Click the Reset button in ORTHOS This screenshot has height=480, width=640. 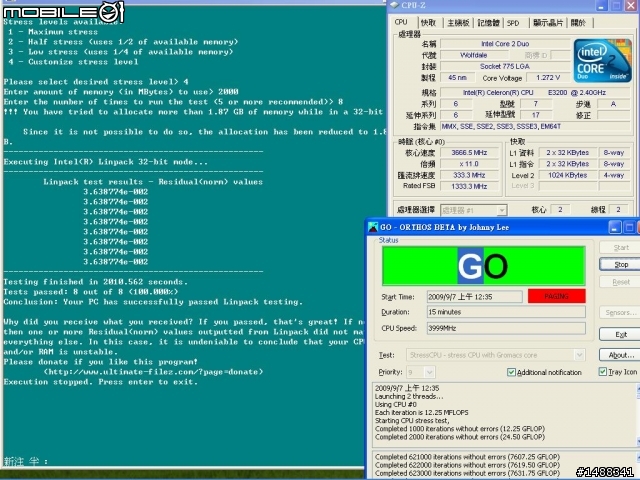620,282
